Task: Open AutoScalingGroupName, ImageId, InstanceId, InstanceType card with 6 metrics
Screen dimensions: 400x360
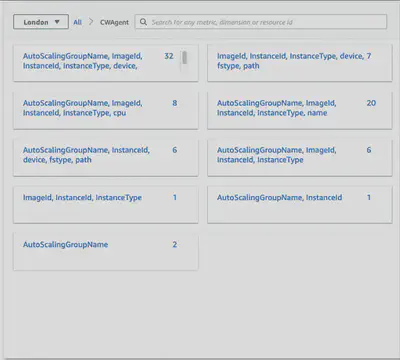Action: point(300,157)
